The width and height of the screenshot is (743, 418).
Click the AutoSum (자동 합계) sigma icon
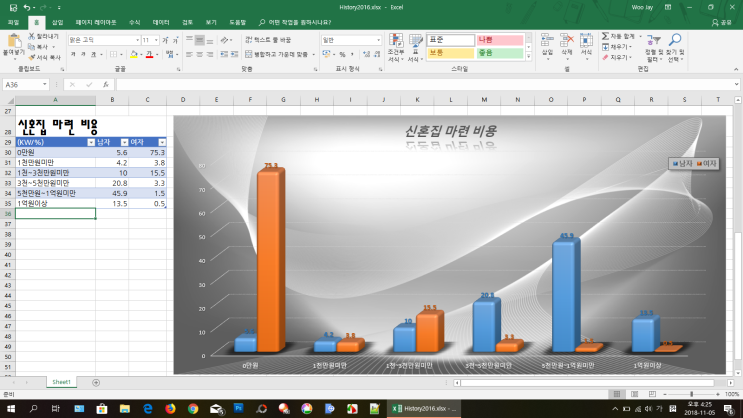(x=606, y=36)
